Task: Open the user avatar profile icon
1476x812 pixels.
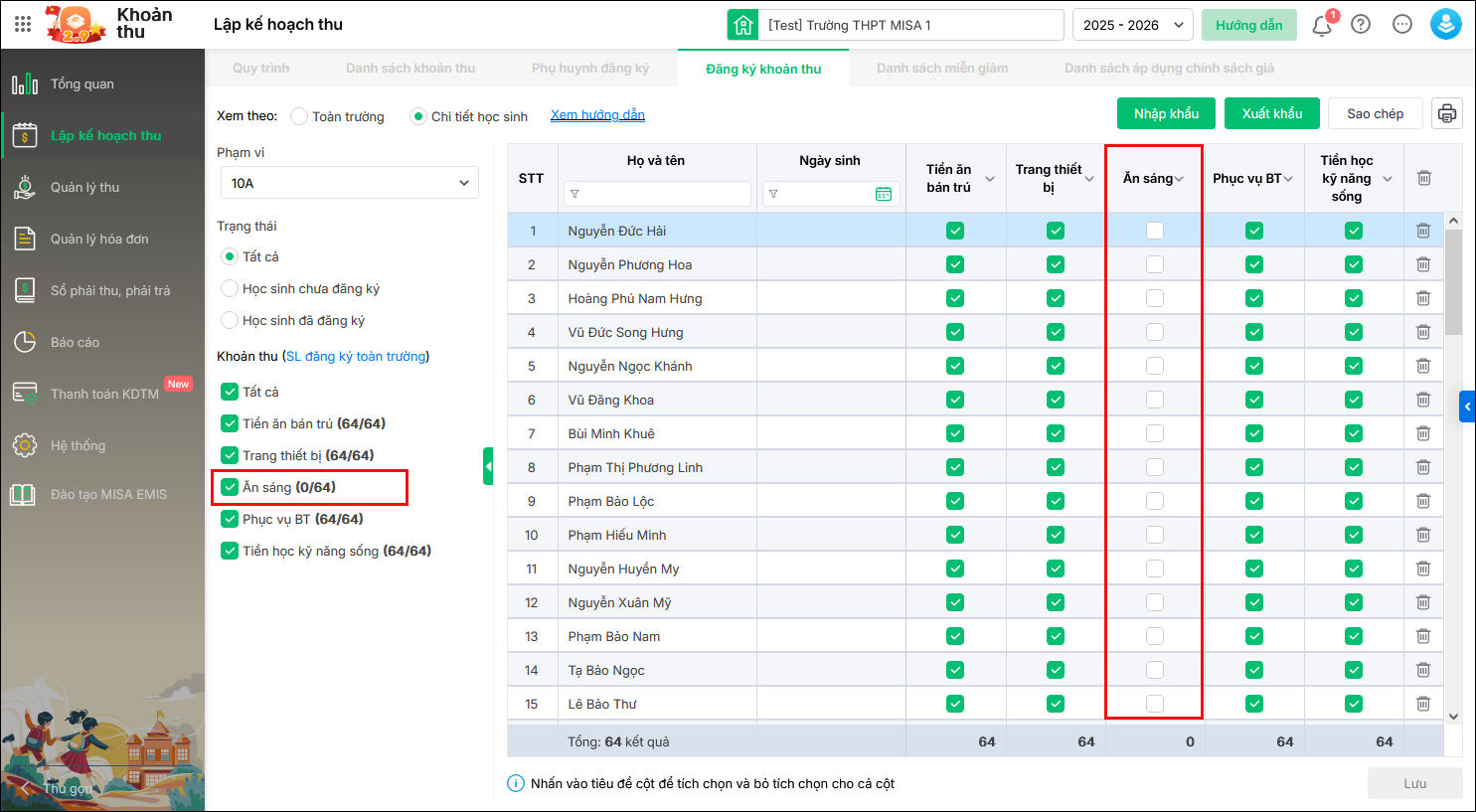Action: pos(1445,25)
